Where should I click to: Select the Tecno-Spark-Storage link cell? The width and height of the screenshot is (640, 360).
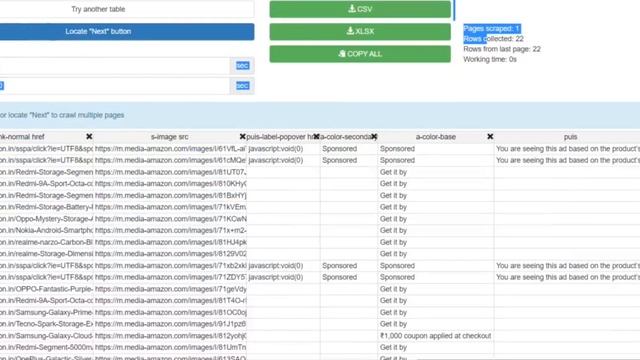tap(47, 324)
